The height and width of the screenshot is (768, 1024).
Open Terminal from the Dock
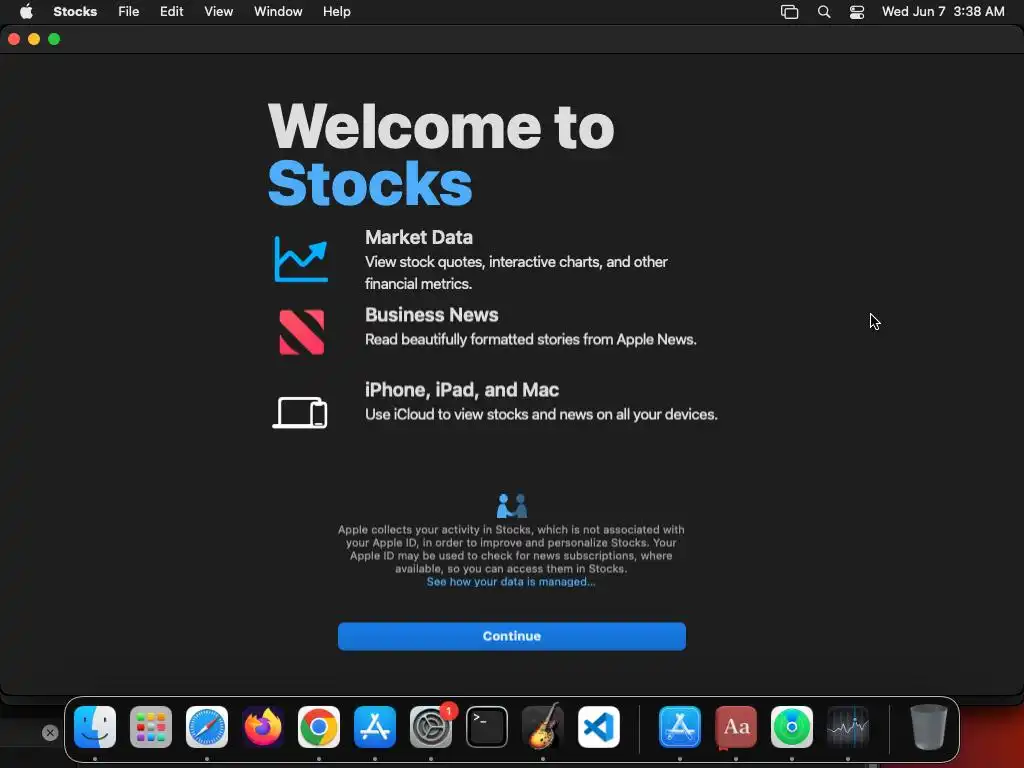pyautogui.click(x=487, y=727)
